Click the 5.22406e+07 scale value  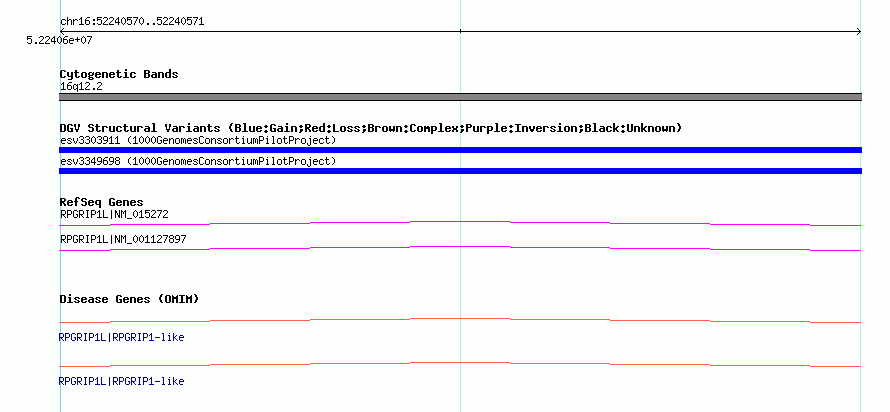coord(60,41)
